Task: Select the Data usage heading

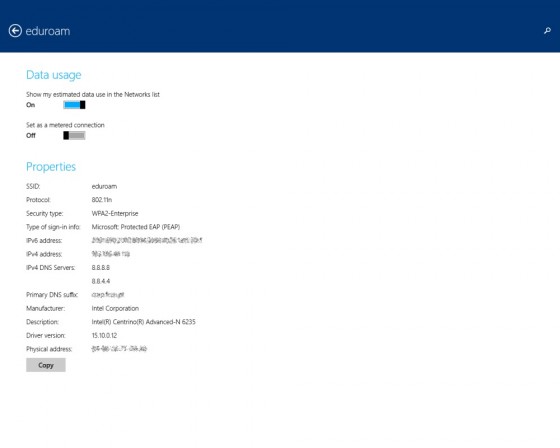Action: pos(54,75)
